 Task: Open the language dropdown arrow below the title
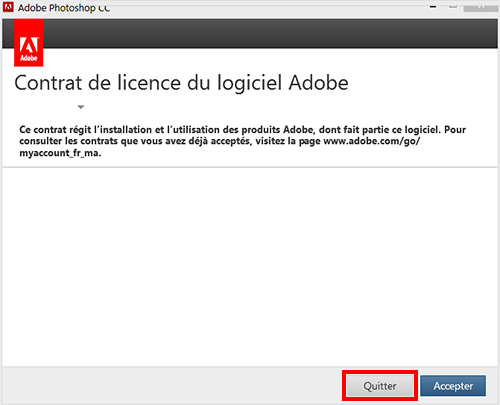coord(81,107)
